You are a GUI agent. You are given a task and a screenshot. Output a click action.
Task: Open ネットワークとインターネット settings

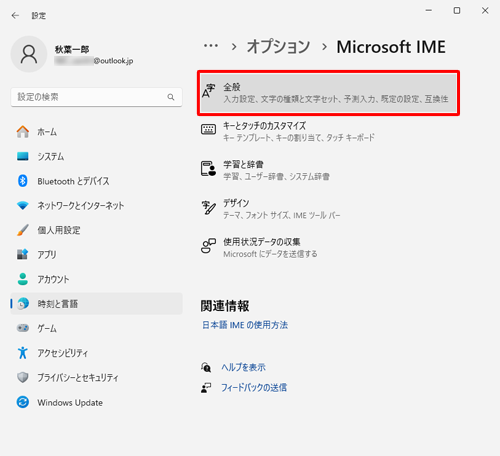tap(96, 206)
